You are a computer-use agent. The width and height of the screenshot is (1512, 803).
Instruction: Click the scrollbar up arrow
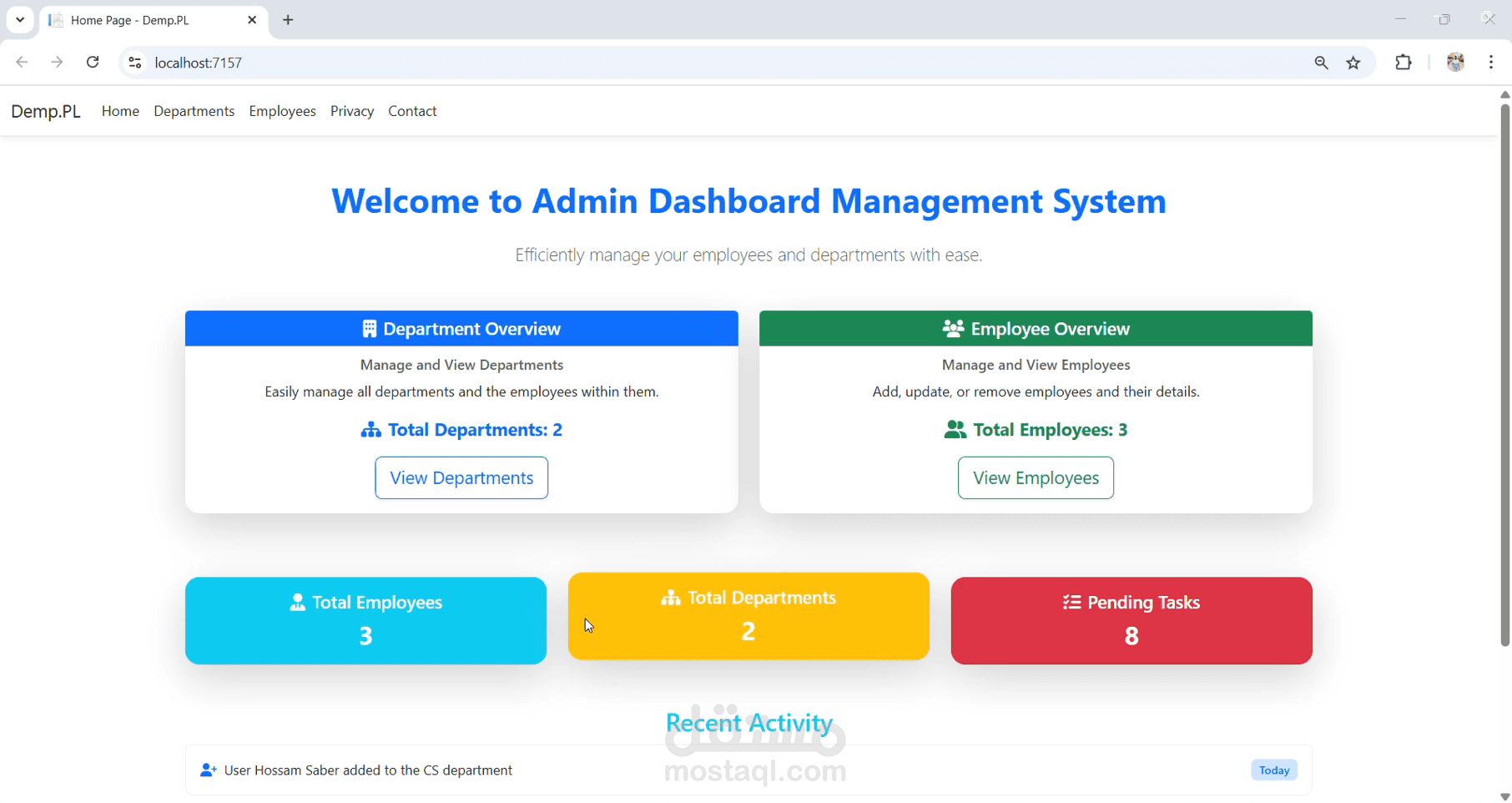[x=1504, y=94]
